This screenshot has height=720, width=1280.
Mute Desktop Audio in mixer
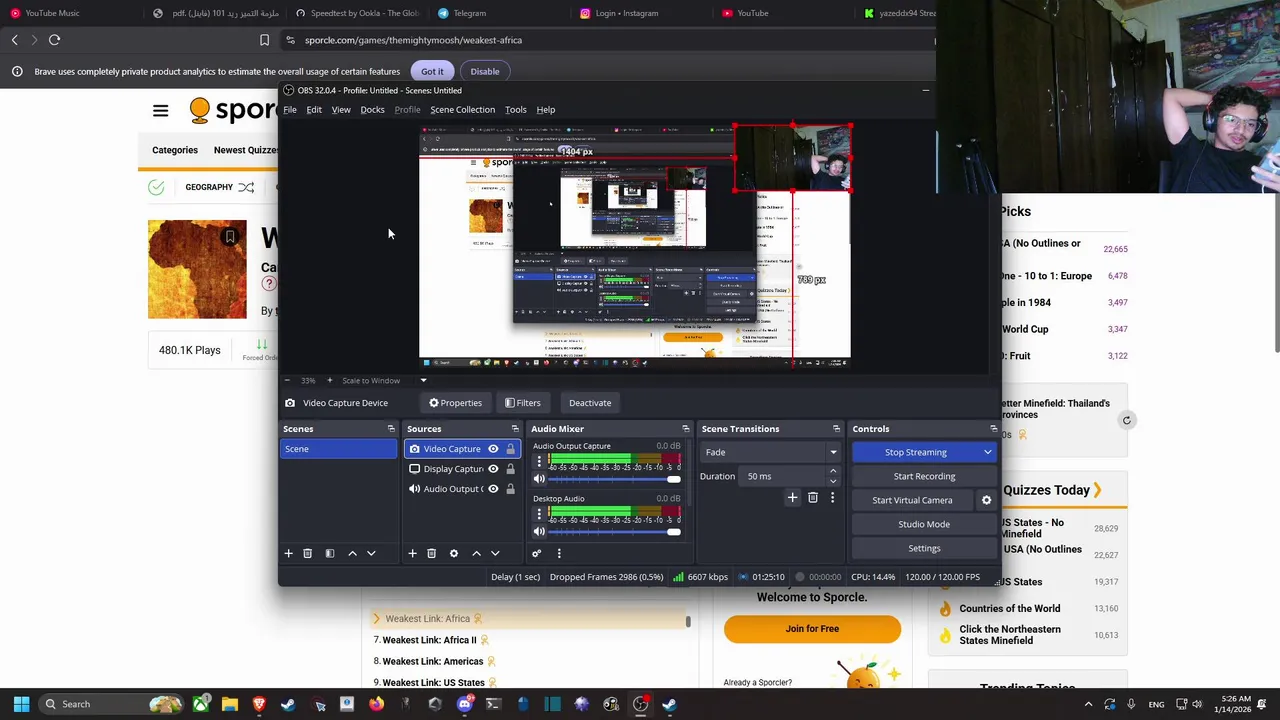[x=539, y=531]
